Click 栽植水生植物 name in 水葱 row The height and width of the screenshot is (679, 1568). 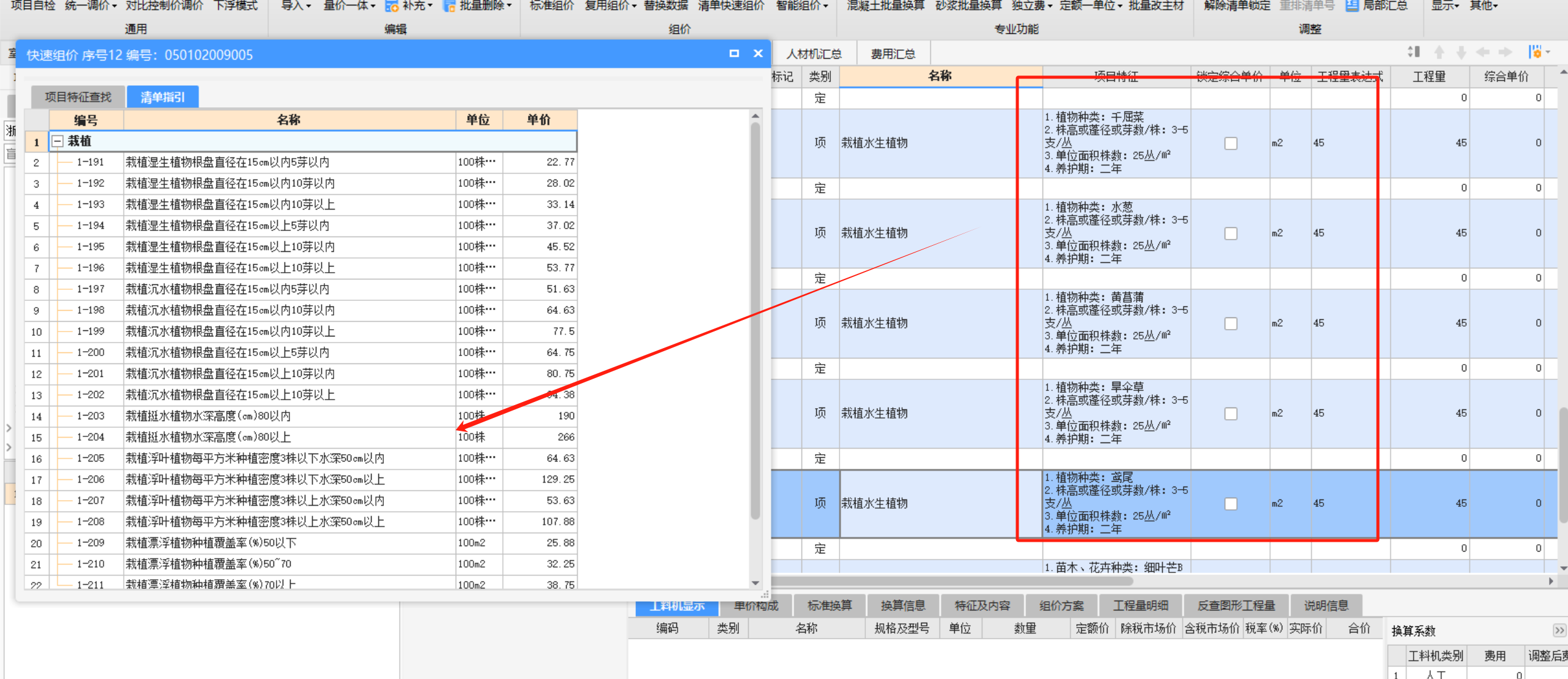point(874,233)
